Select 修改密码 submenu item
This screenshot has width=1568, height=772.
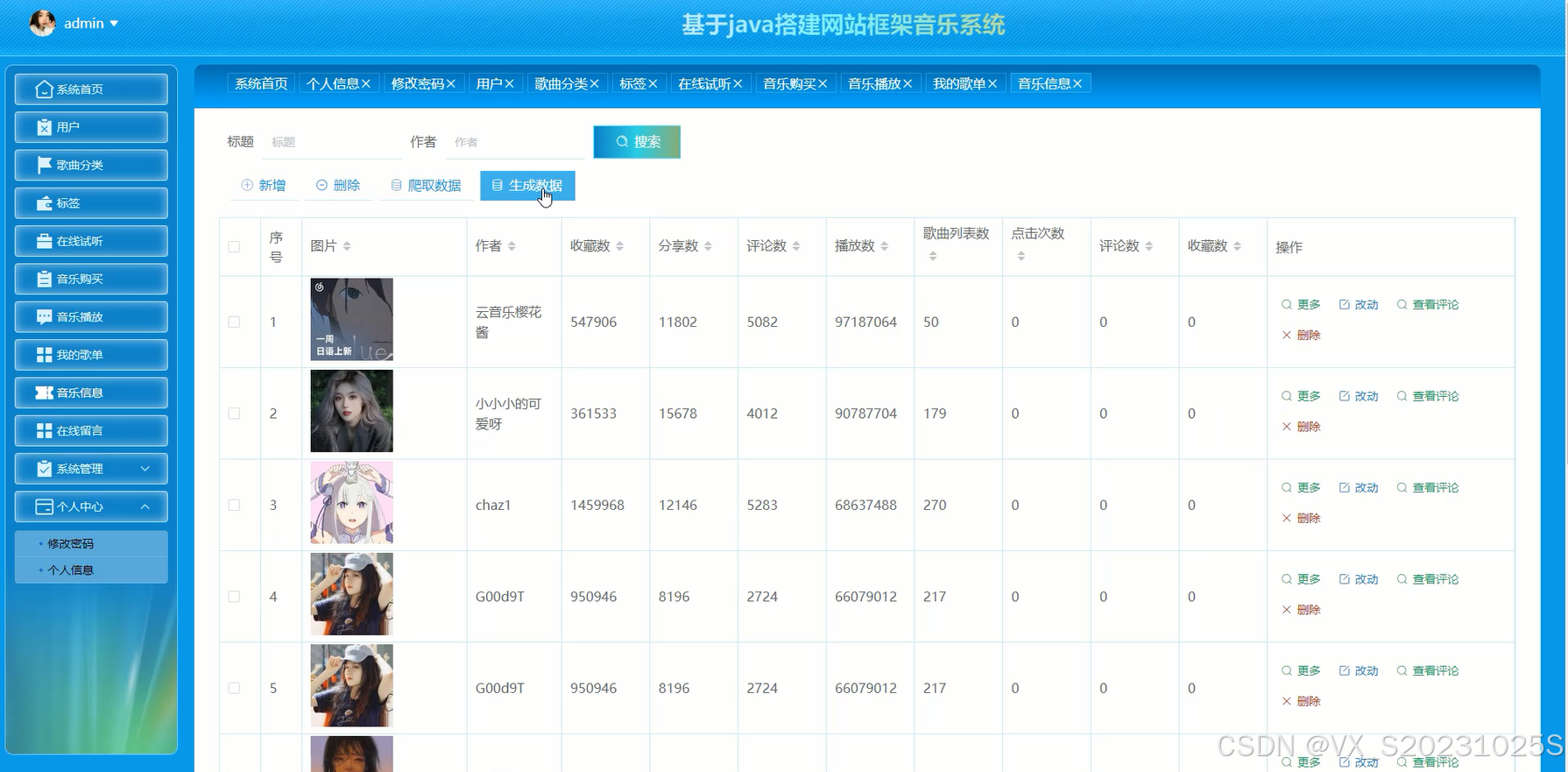coord(91,543)
